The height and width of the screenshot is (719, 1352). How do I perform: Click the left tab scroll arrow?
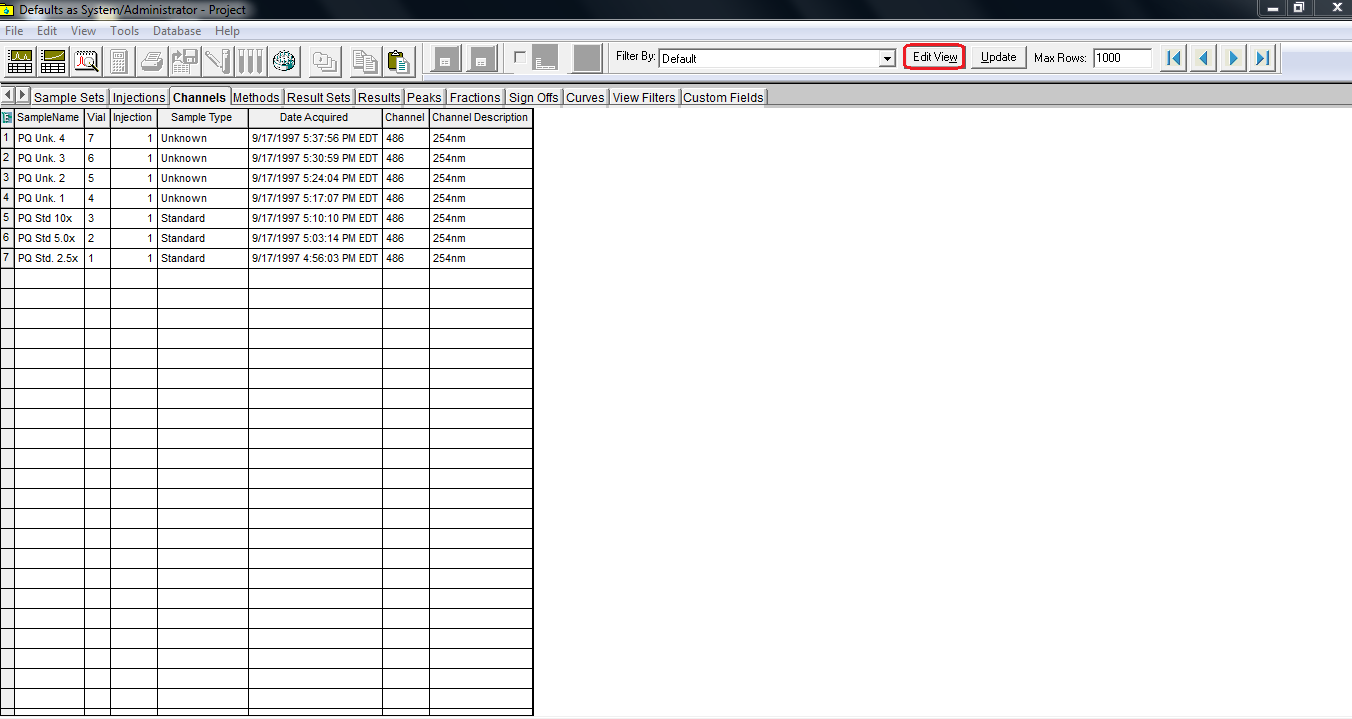(x=7, y=96)
